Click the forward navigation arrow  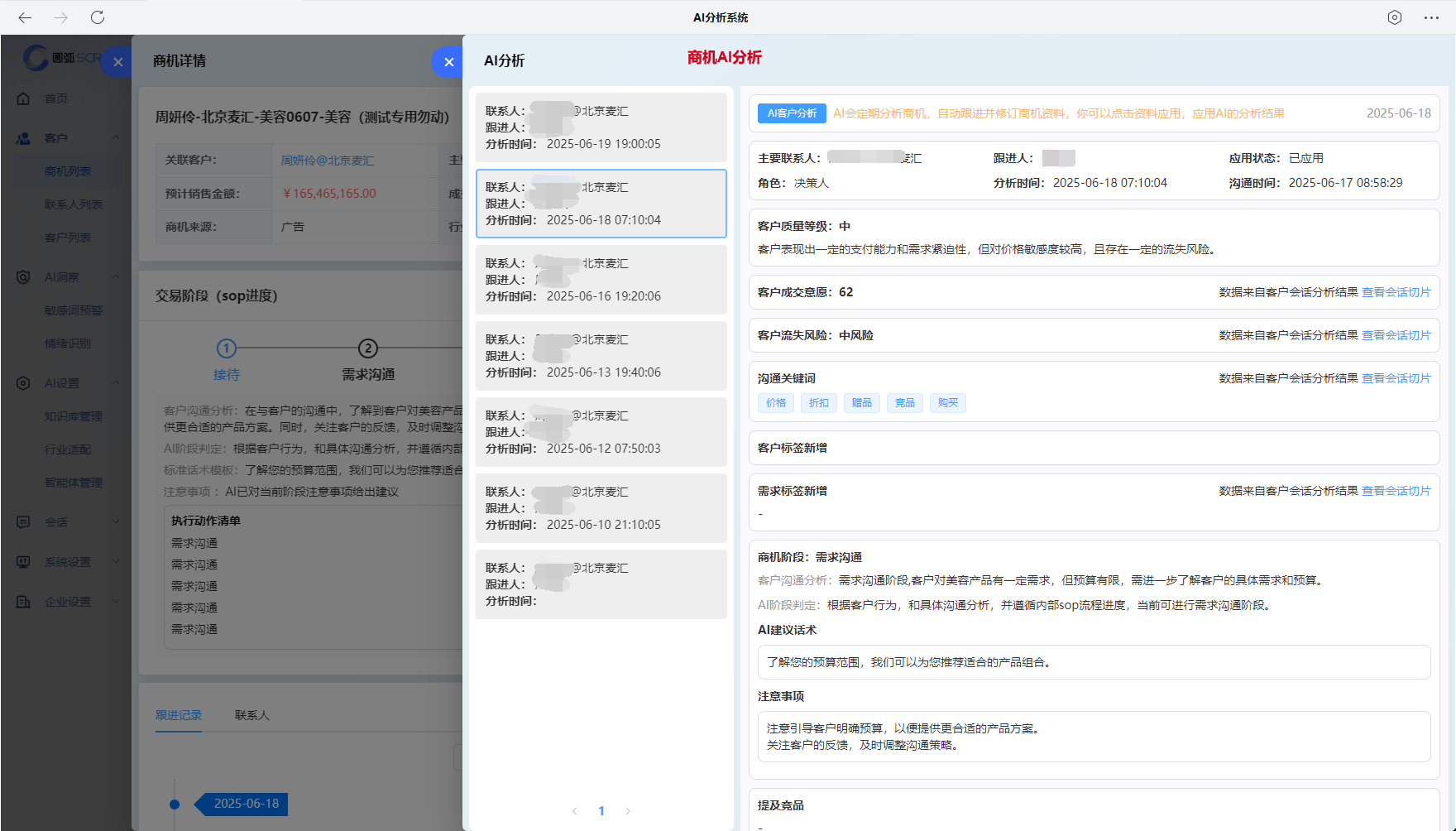point(61,17)
